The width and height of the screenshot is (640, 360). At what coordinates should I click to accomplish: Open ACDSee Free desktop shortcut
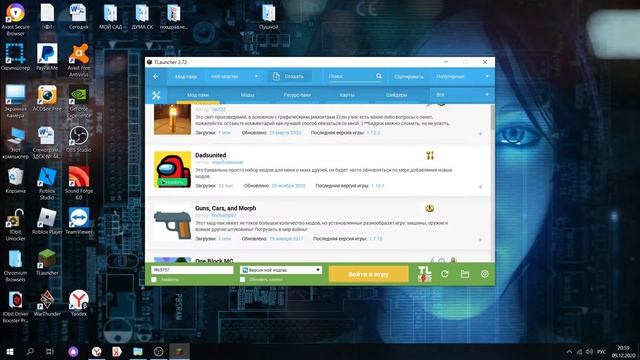pos(47,98)
